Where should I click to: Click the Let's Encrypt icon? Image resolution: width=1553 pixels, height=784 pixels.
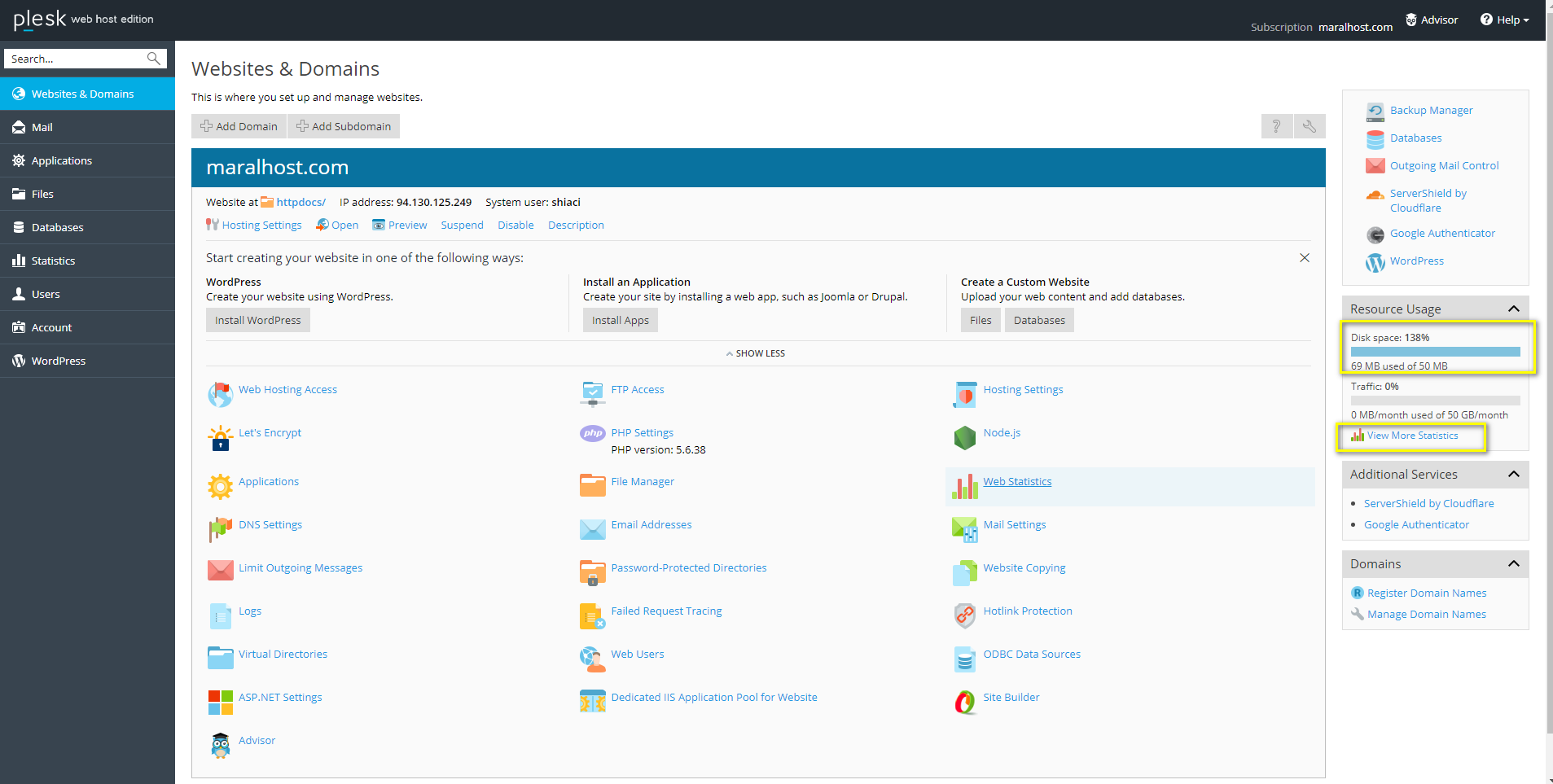pyautogui.click(x=220, y=438)
